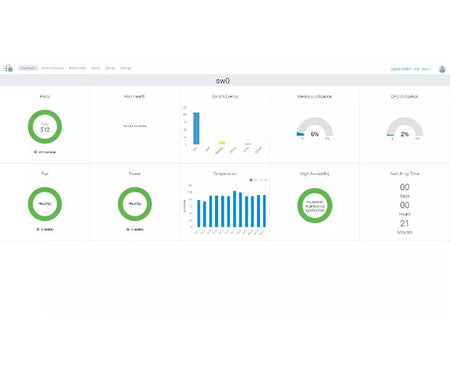Click the High Availability status ring

pos(315,205)
